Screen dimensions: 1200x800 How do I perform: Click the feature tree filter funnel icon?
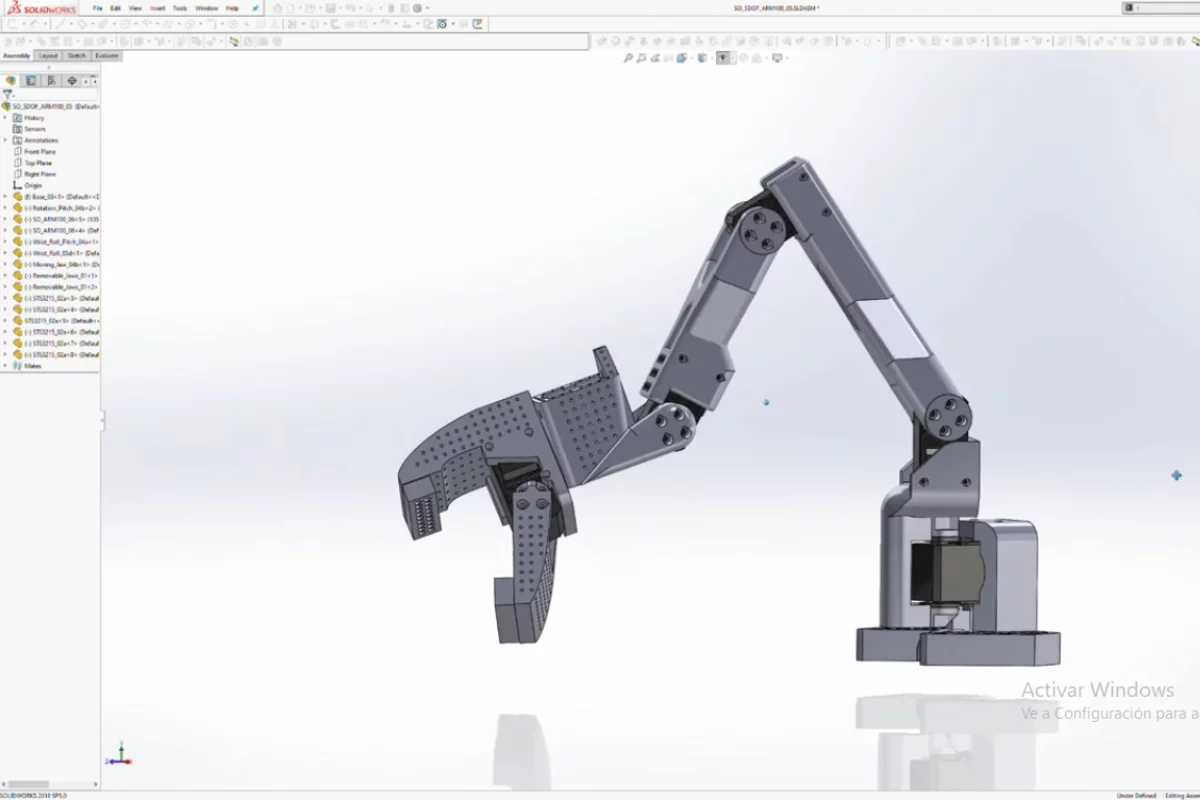[x=8, y=94]
